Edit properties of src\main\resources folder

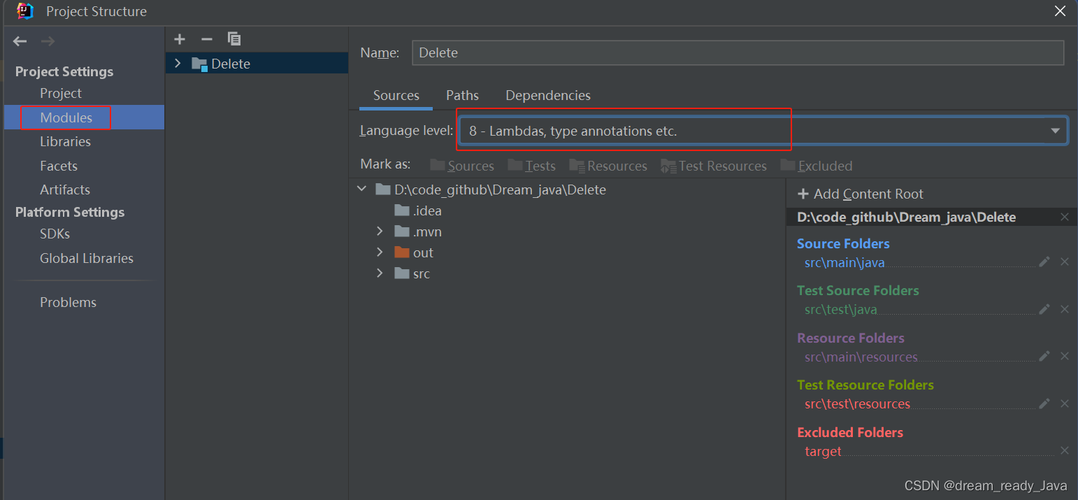(1044, 356)
